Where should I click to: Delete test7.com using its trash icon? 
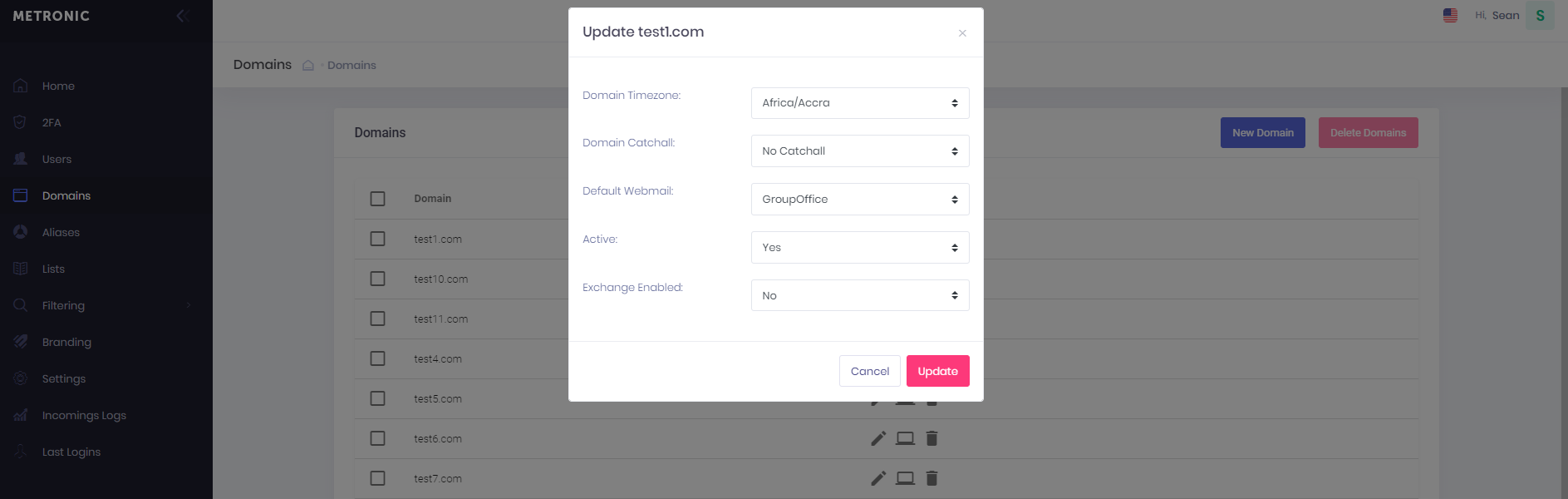[931, 478]
